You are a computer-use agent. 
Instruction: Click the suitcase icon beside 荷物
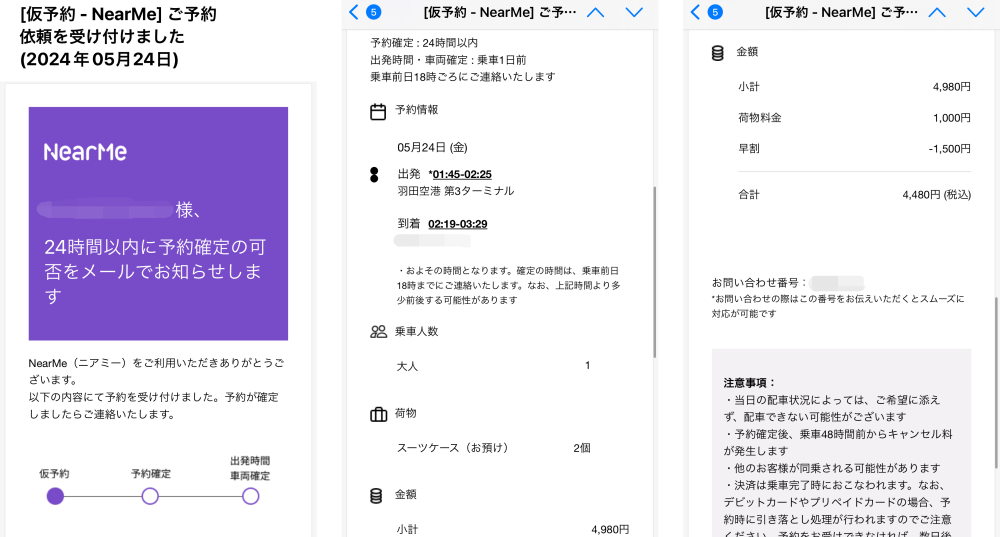378,415
